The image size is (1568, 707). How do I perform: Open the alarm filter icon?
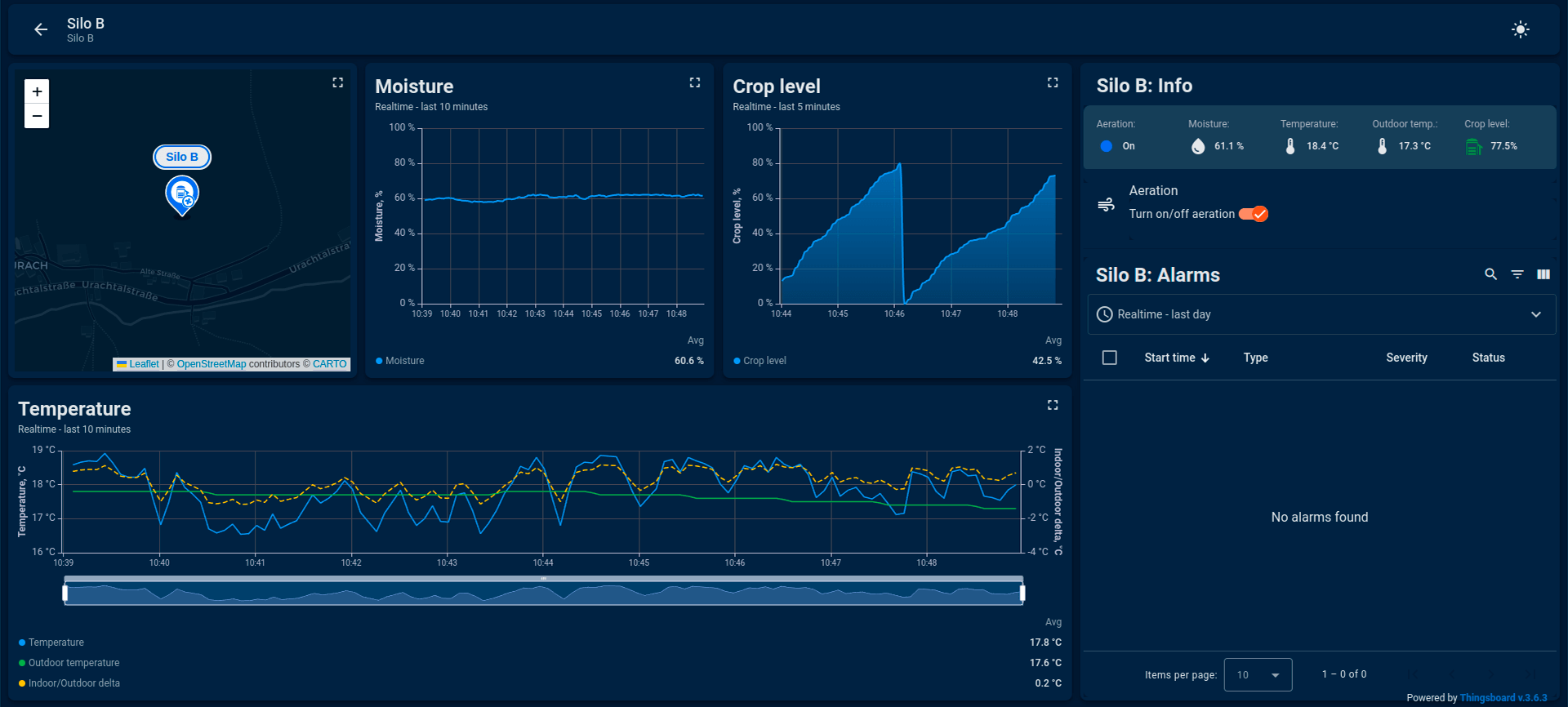1517,274
